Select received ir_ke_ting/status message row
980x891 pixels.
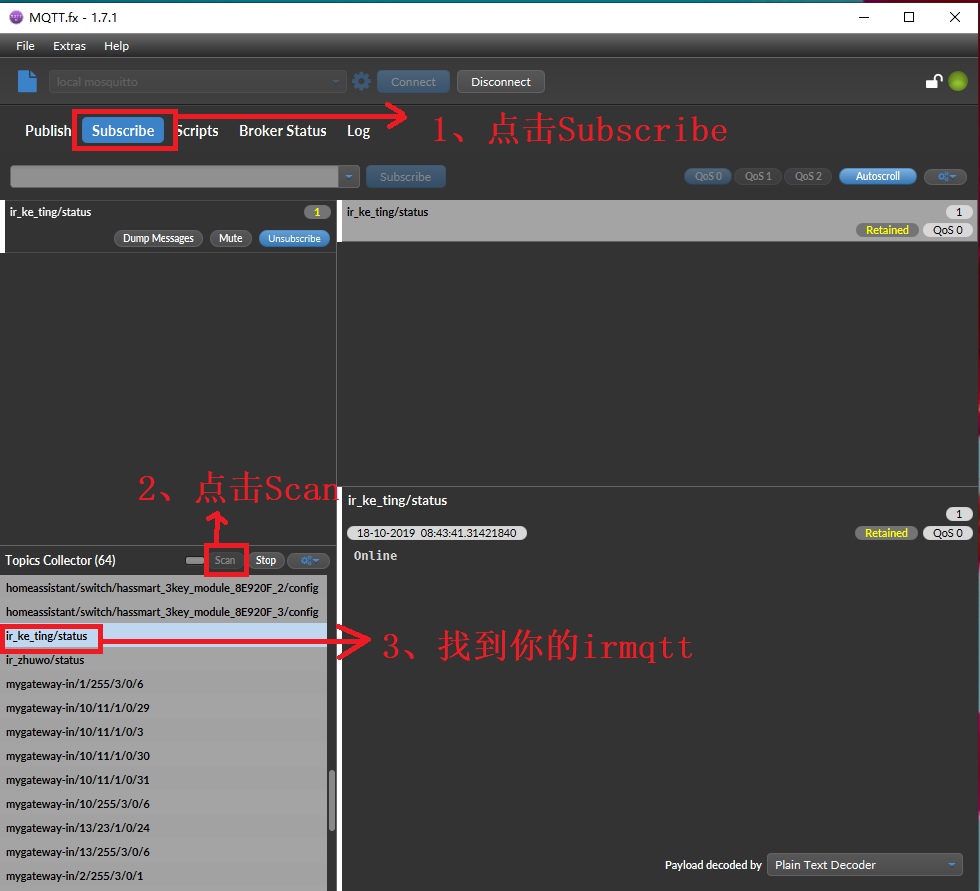point(658,221)
